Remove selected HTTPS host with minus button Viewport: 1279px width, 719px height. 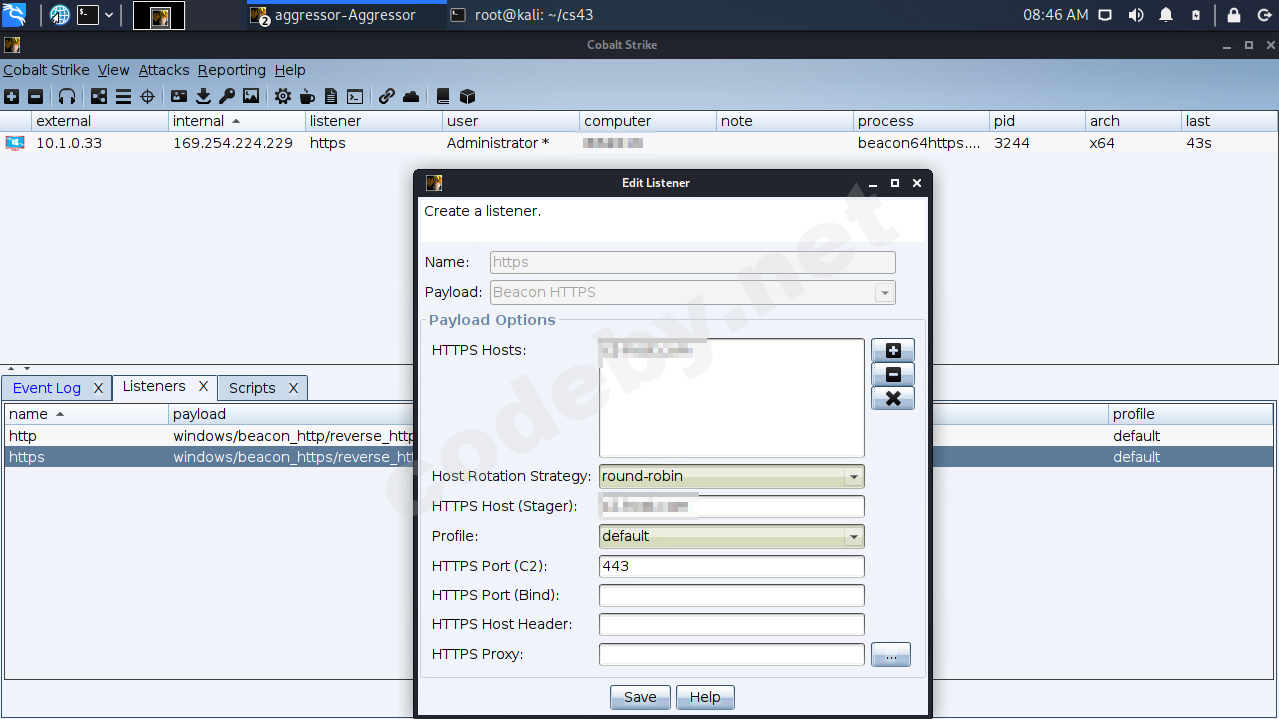(892, 375)
